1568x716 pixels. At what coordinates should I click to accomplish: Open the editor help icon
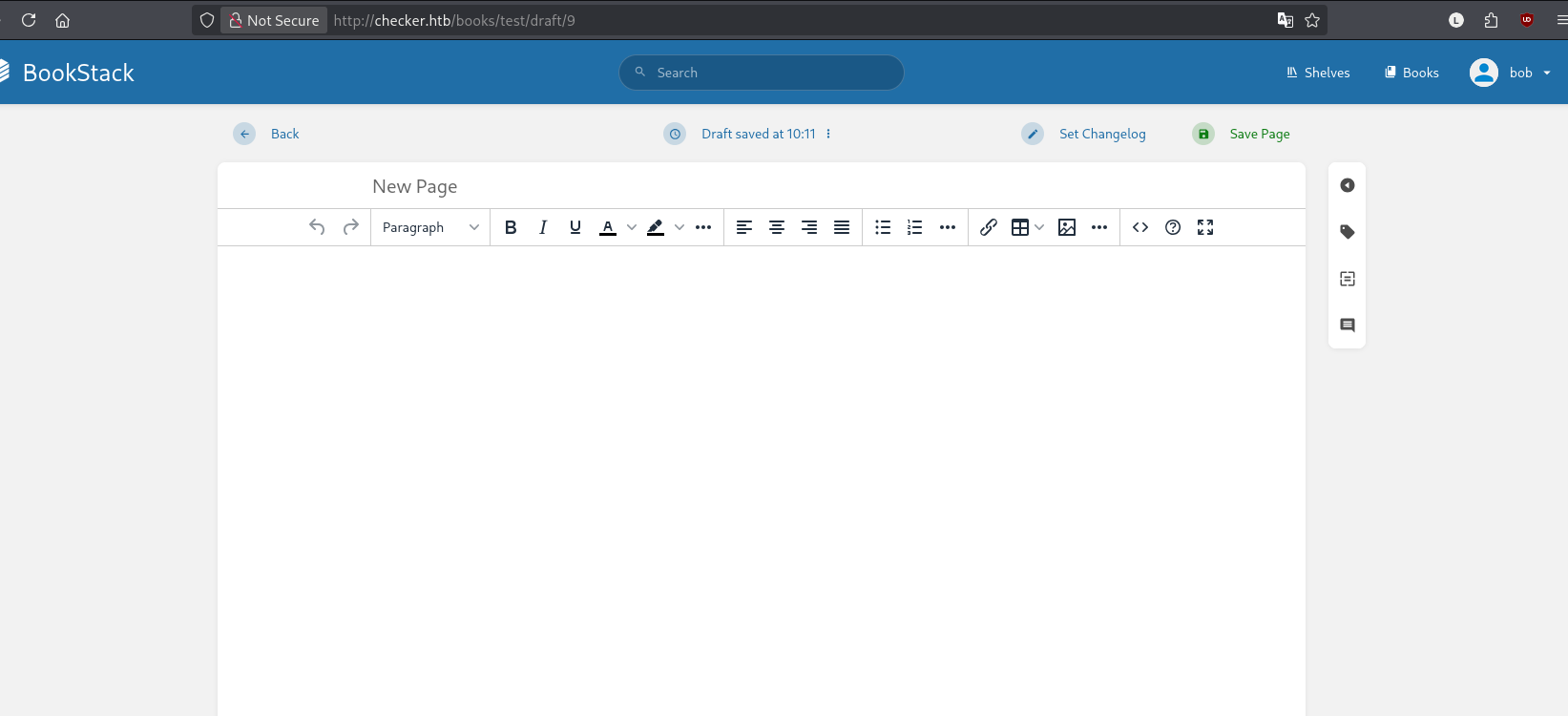[x=1173, y=227]
